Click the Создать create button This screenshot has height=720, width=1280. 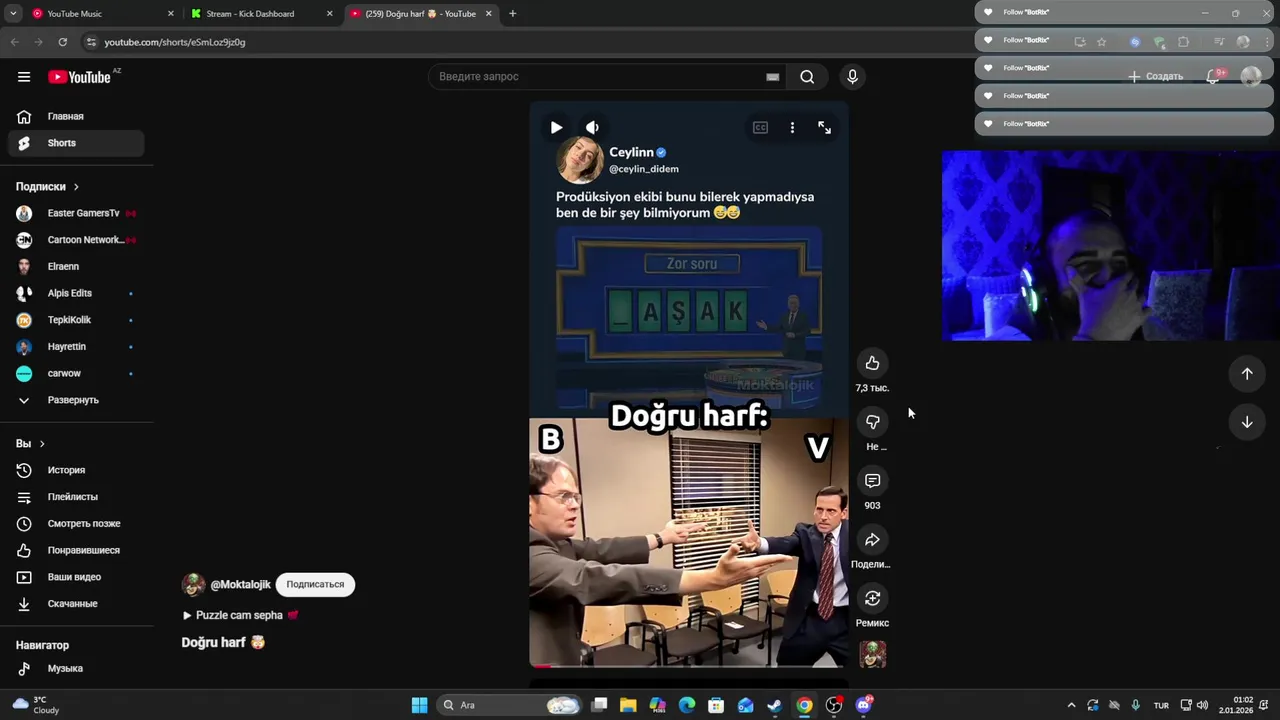(1156, 77)
